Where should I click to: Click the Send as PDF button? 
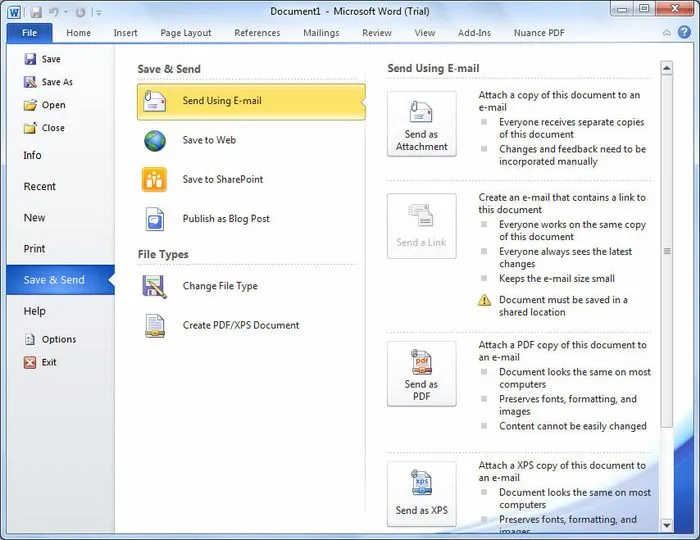422,374
